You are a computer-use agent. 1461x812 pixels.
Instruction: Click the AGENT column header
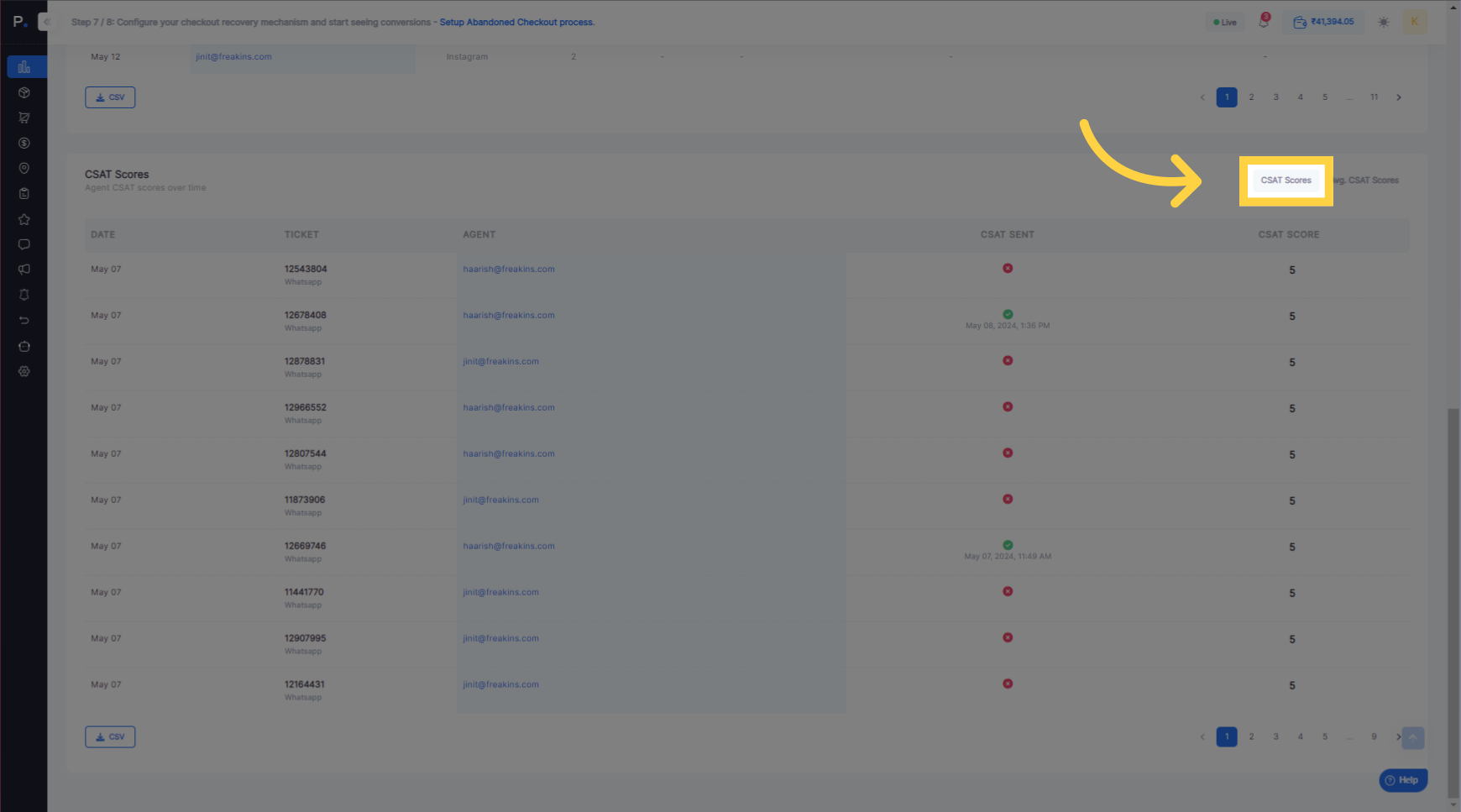[479, 235]
